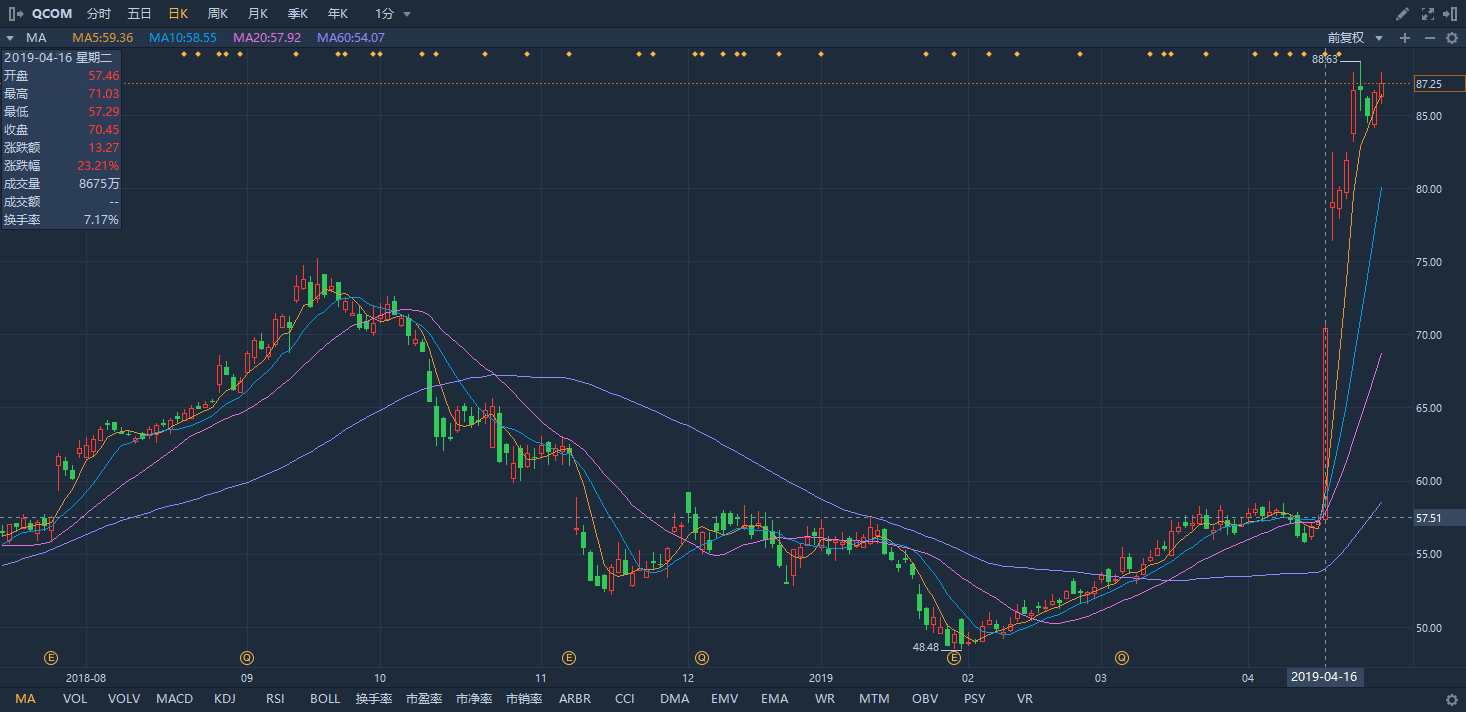Enter fullscreen chart mode

point(1427,14)
